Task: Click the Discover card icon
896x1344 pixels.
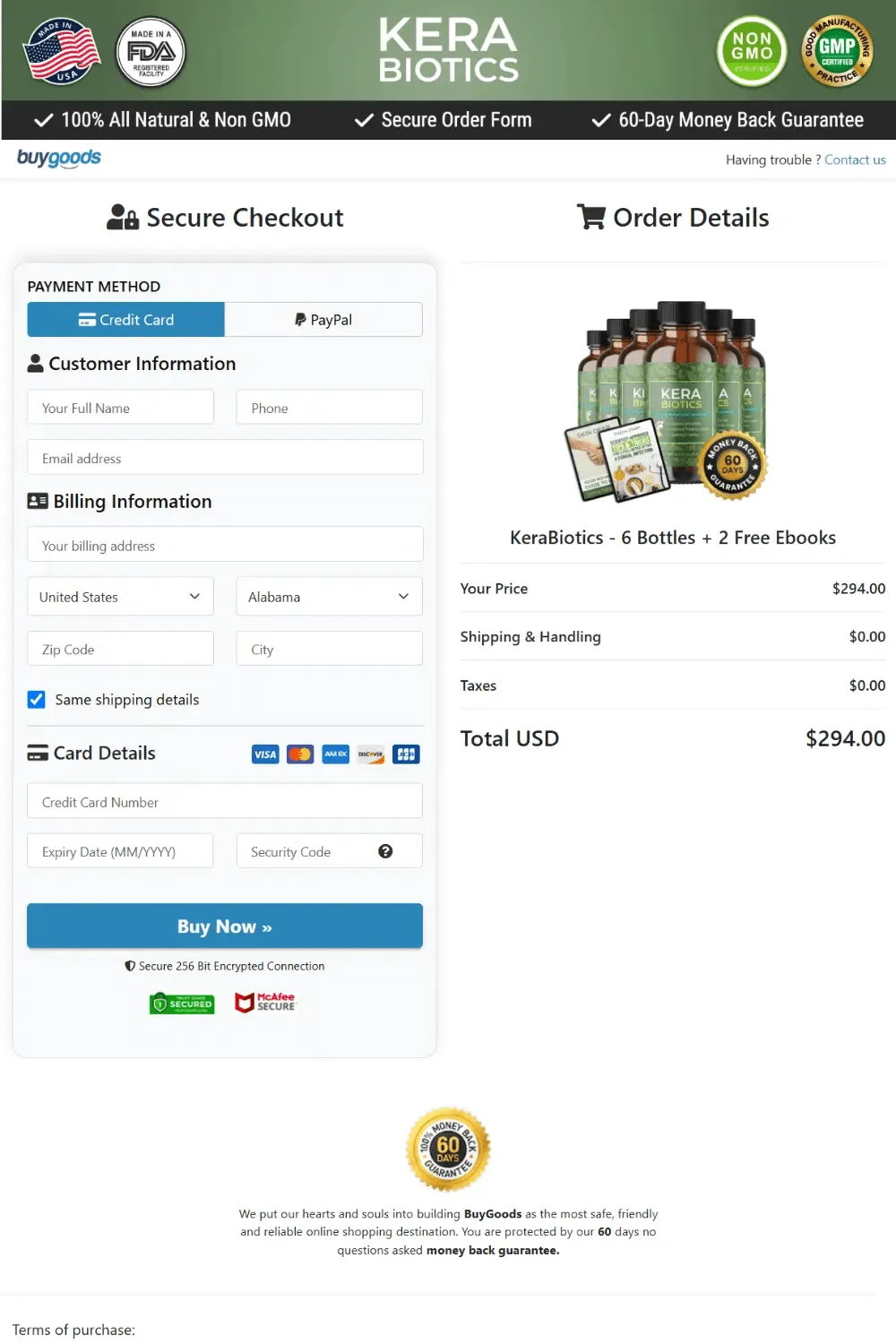Action: 370,754
